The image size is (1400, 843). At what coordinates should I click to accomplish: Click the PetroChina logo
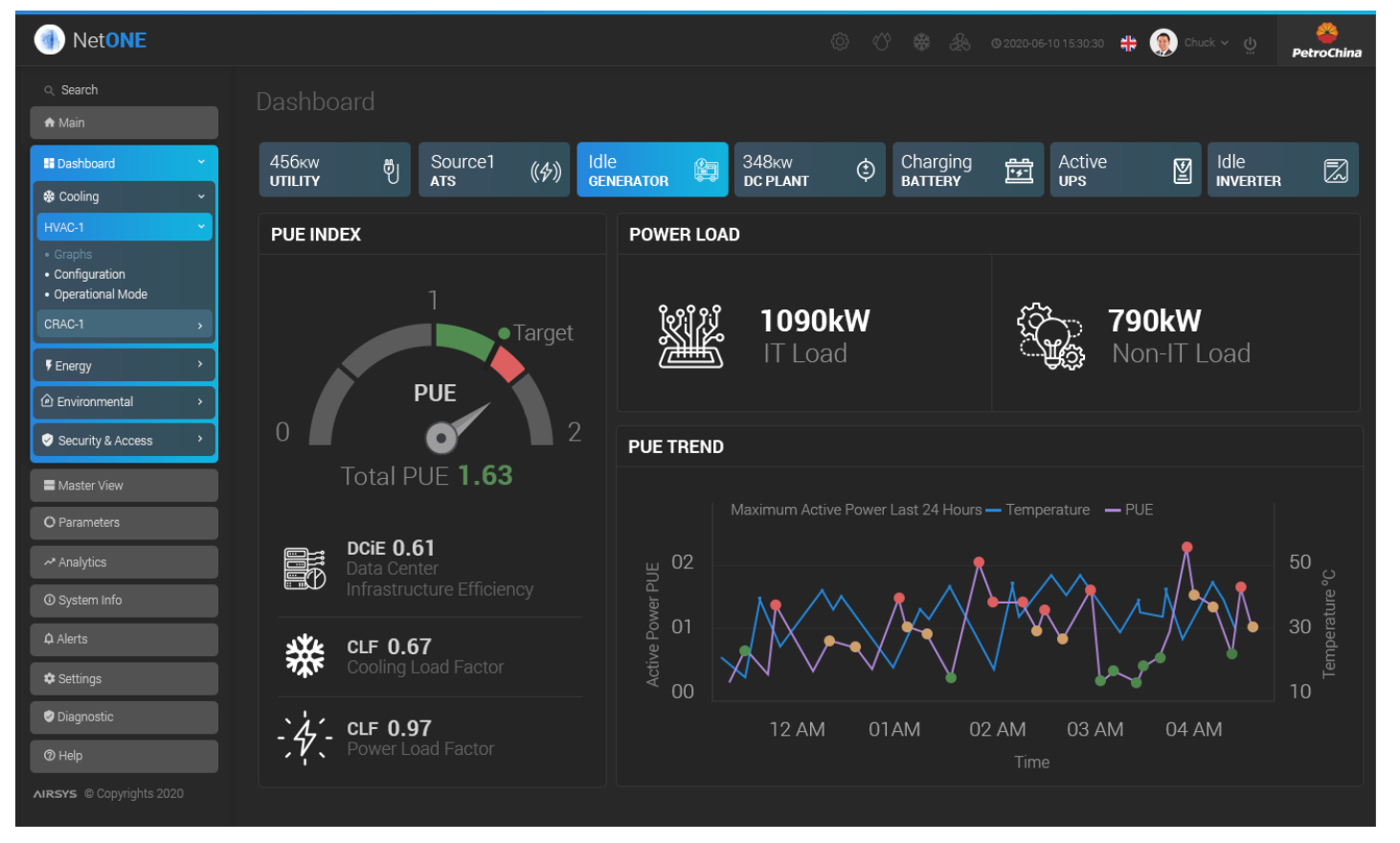click(1326, 41)
